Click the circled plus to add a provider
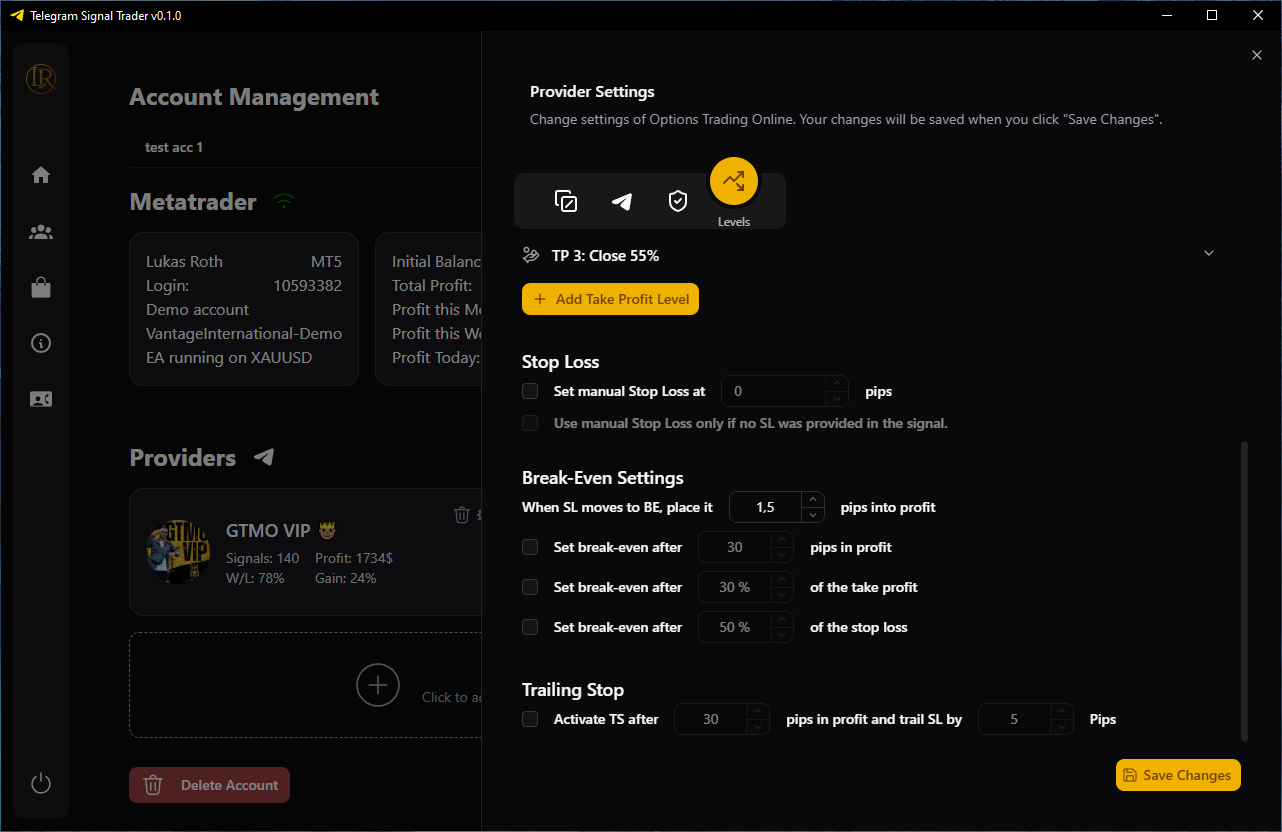 pos(378,685)
